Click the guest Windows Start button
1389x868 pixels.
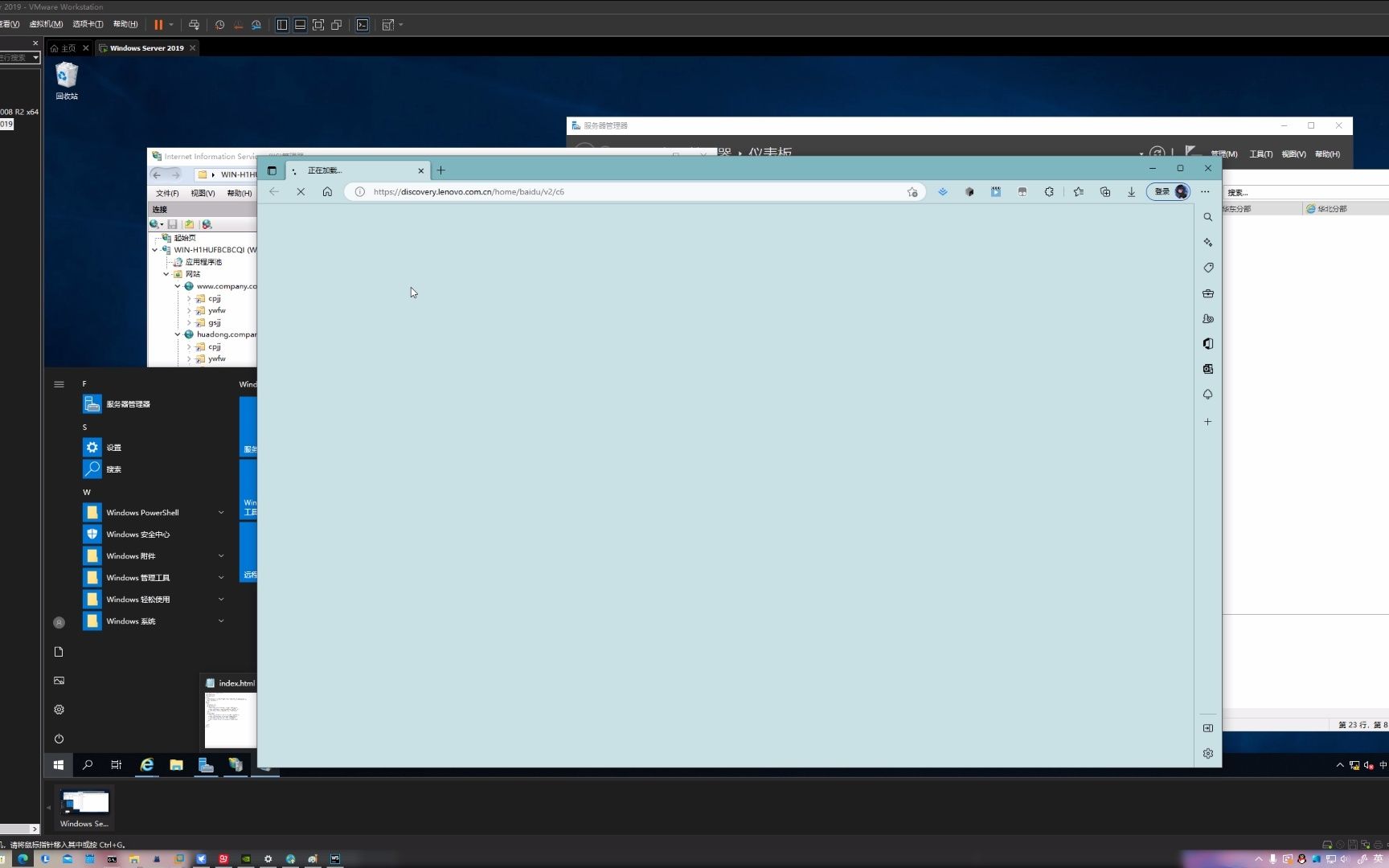[59, 765]
